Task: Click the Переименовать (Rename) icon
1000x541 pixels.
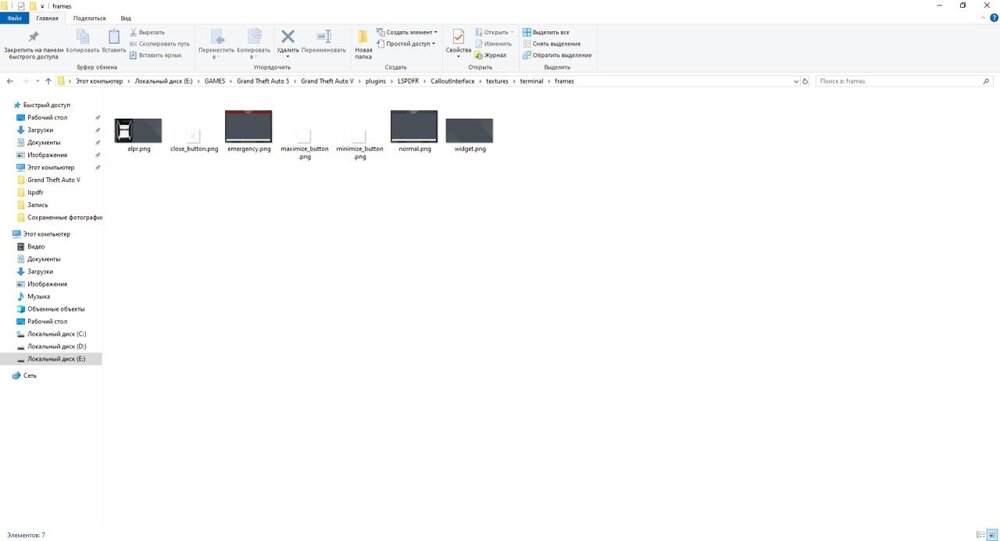Action: pyautogui.click(x=324, y=36)
